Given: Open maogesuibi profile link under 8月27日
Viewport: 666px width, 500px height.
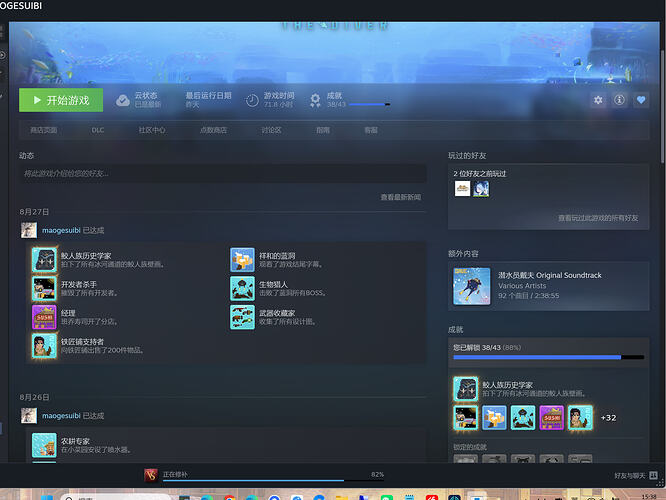Looking at the screenshot, I should [x=61, y=230].
